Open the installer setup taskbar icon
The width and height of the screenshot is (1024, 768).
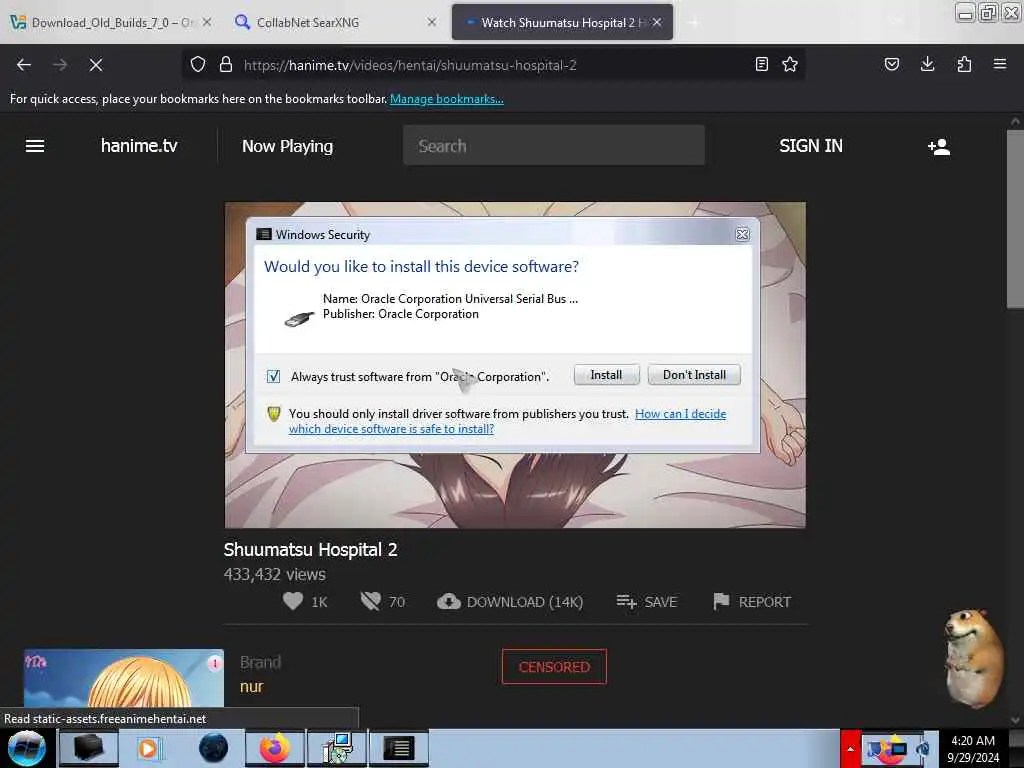point(337,748)
